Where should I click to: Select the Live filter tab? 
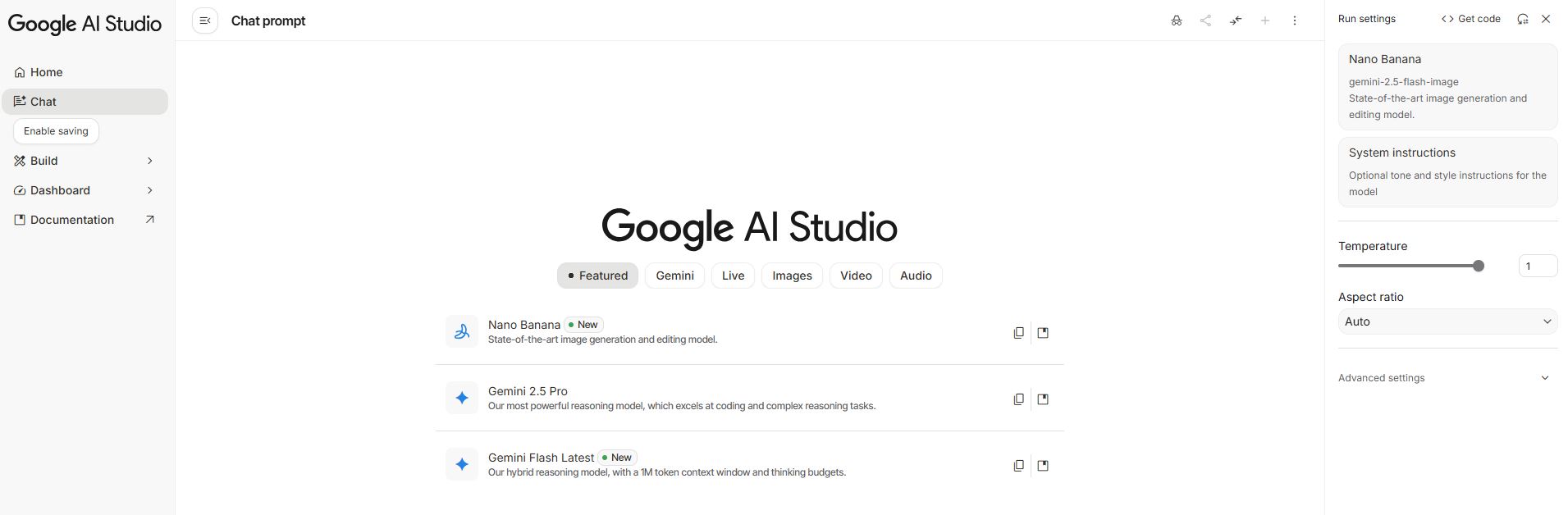[x=733, y=276]
